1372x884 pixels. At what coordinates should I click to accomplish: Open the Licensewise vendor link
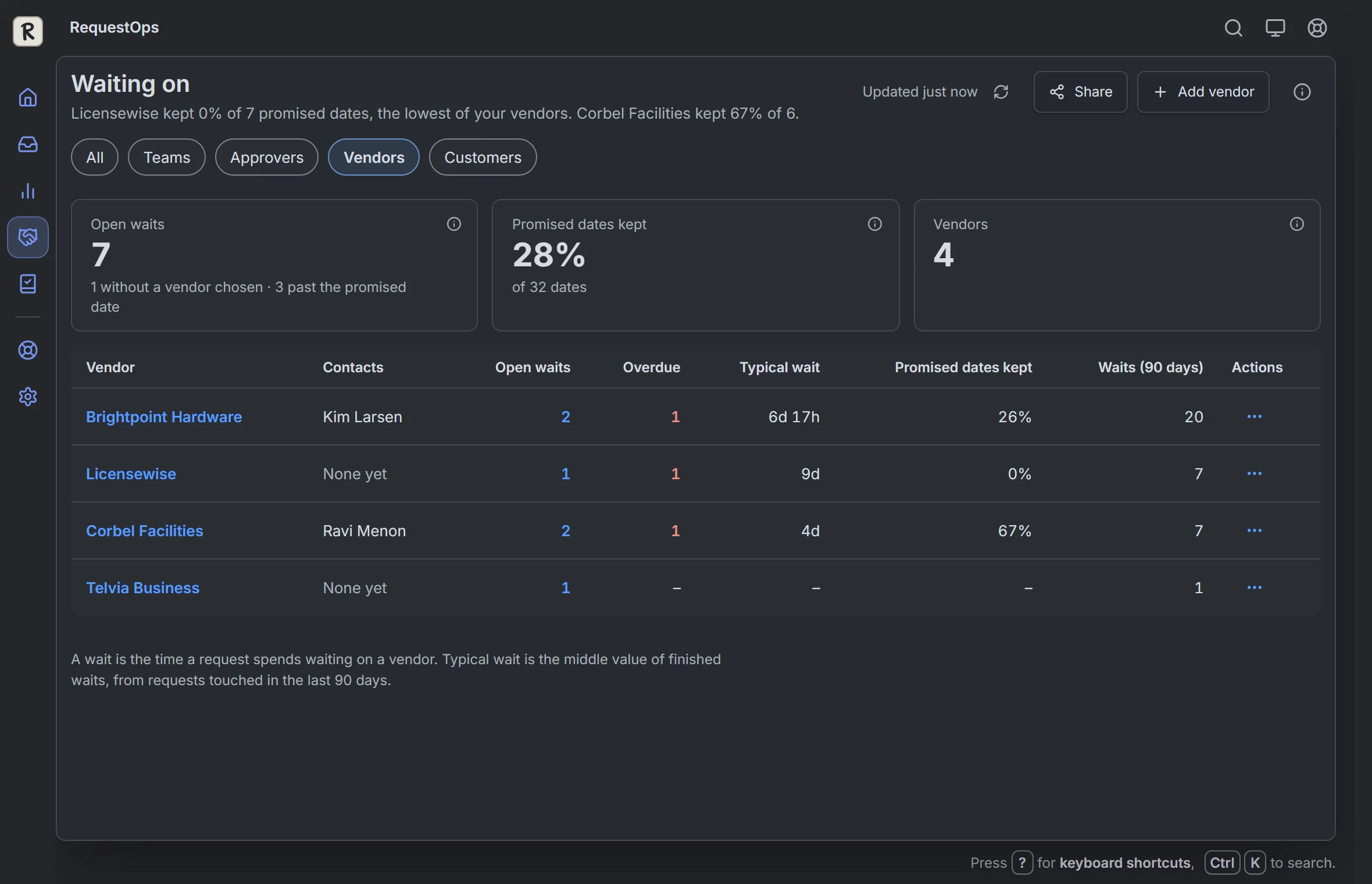click(x=131, y=473)
